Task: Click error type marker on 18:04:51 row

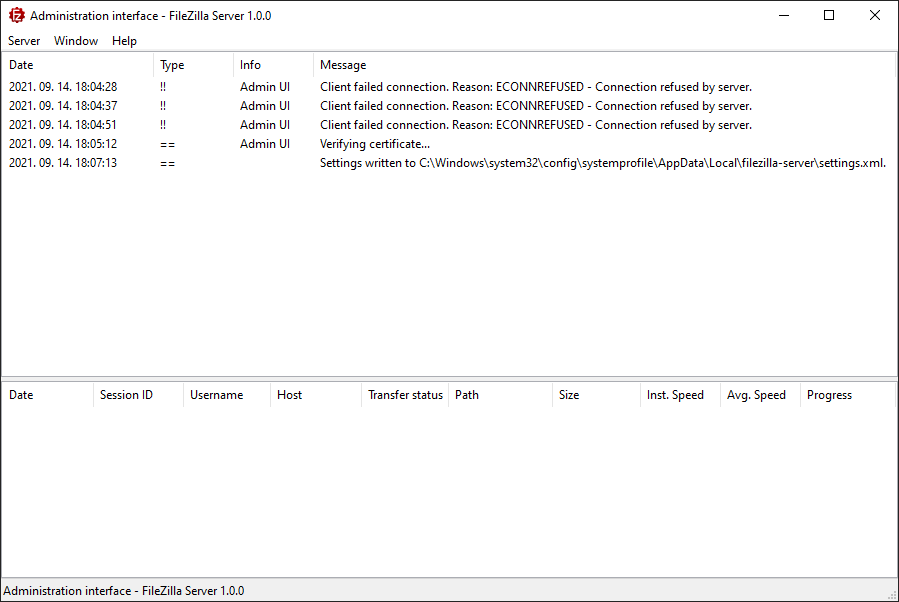Action: [x=163, y=124]
